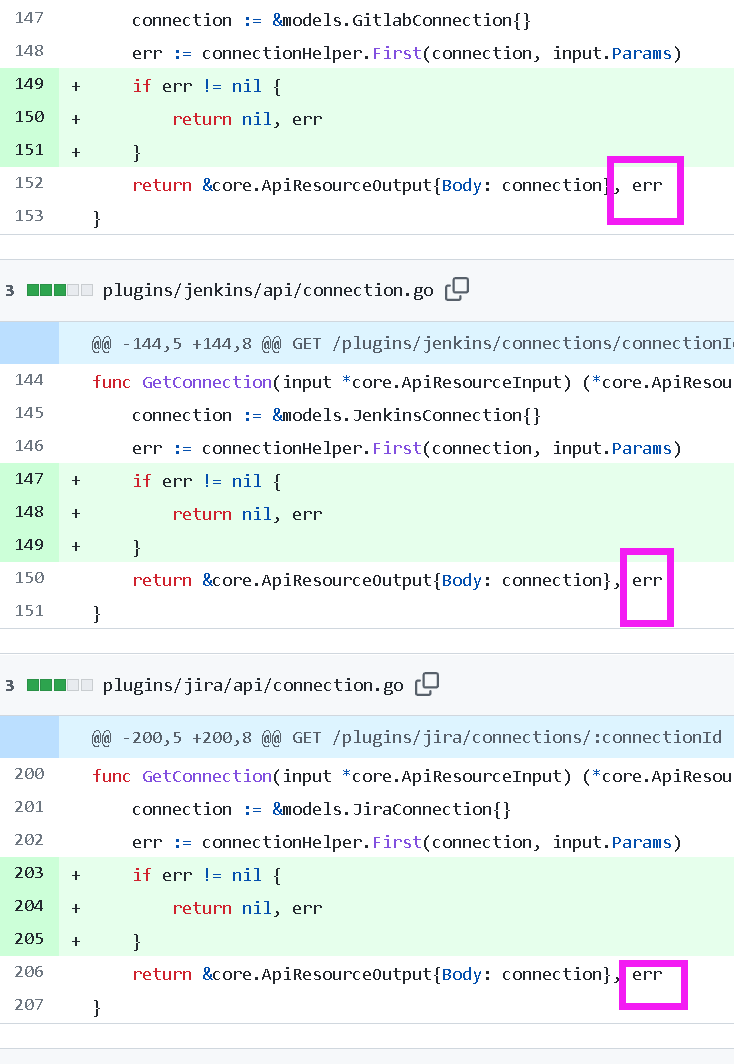Select line number 149 in the gitlab diff
The height and width of the screenshot is (1064, 734).
29,84
